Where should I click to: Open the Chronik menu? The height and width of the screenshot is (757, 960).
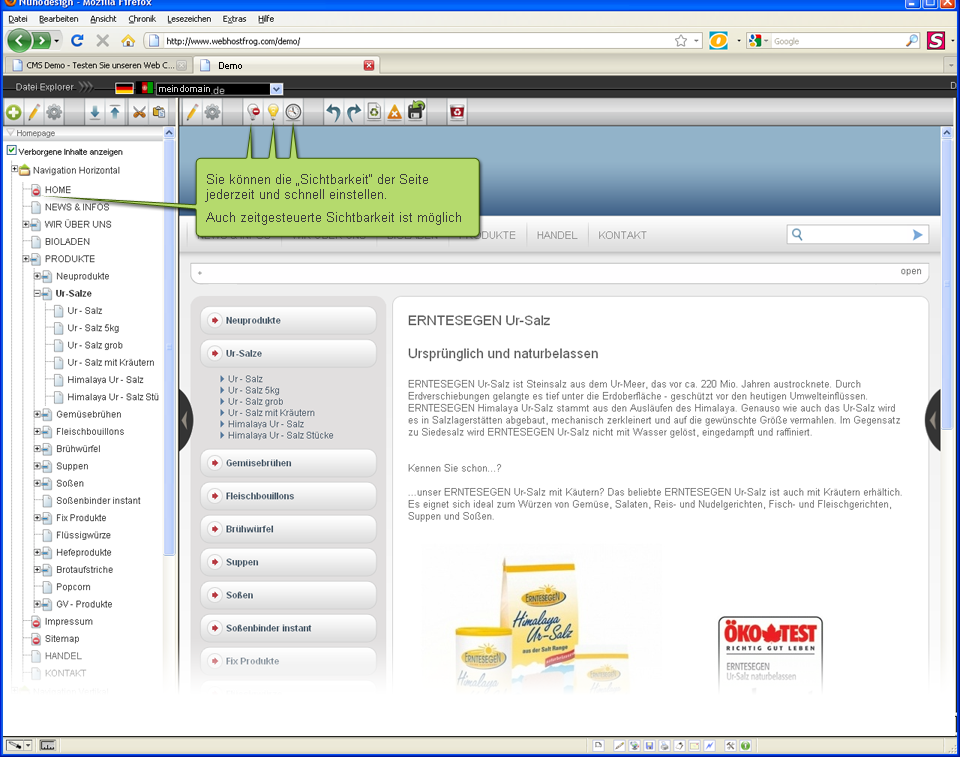click(142, 19)
